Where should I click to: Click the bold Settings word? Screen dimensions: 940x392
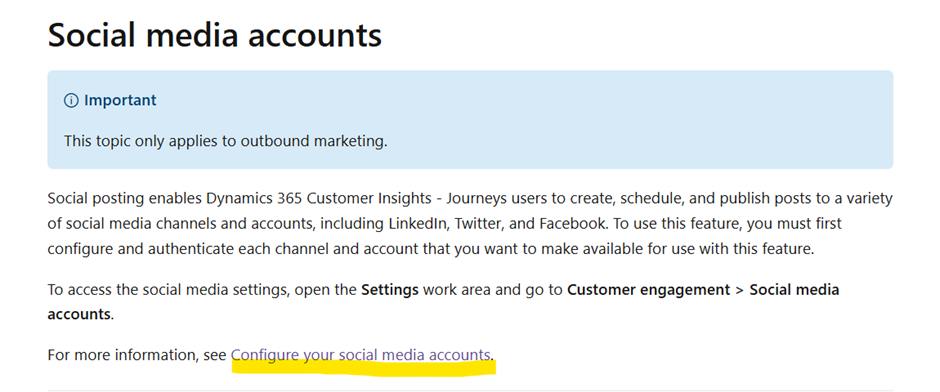[390, 290]
